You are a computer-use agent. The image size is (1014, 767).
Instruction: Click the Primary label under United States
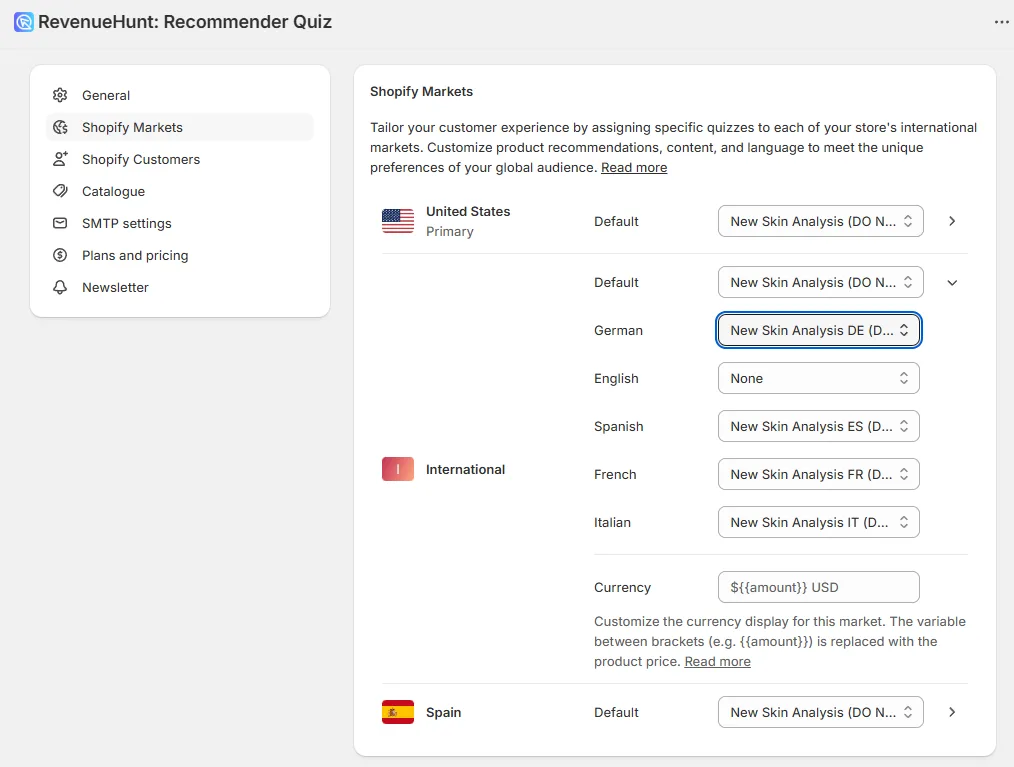449,232
